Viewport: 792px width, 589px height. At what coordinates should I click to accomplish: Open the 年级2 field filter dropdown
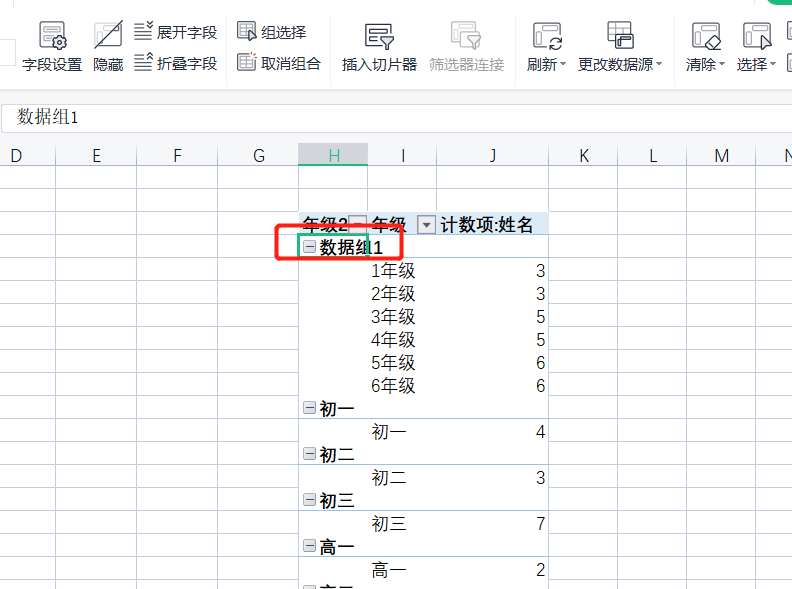[358, 224]
